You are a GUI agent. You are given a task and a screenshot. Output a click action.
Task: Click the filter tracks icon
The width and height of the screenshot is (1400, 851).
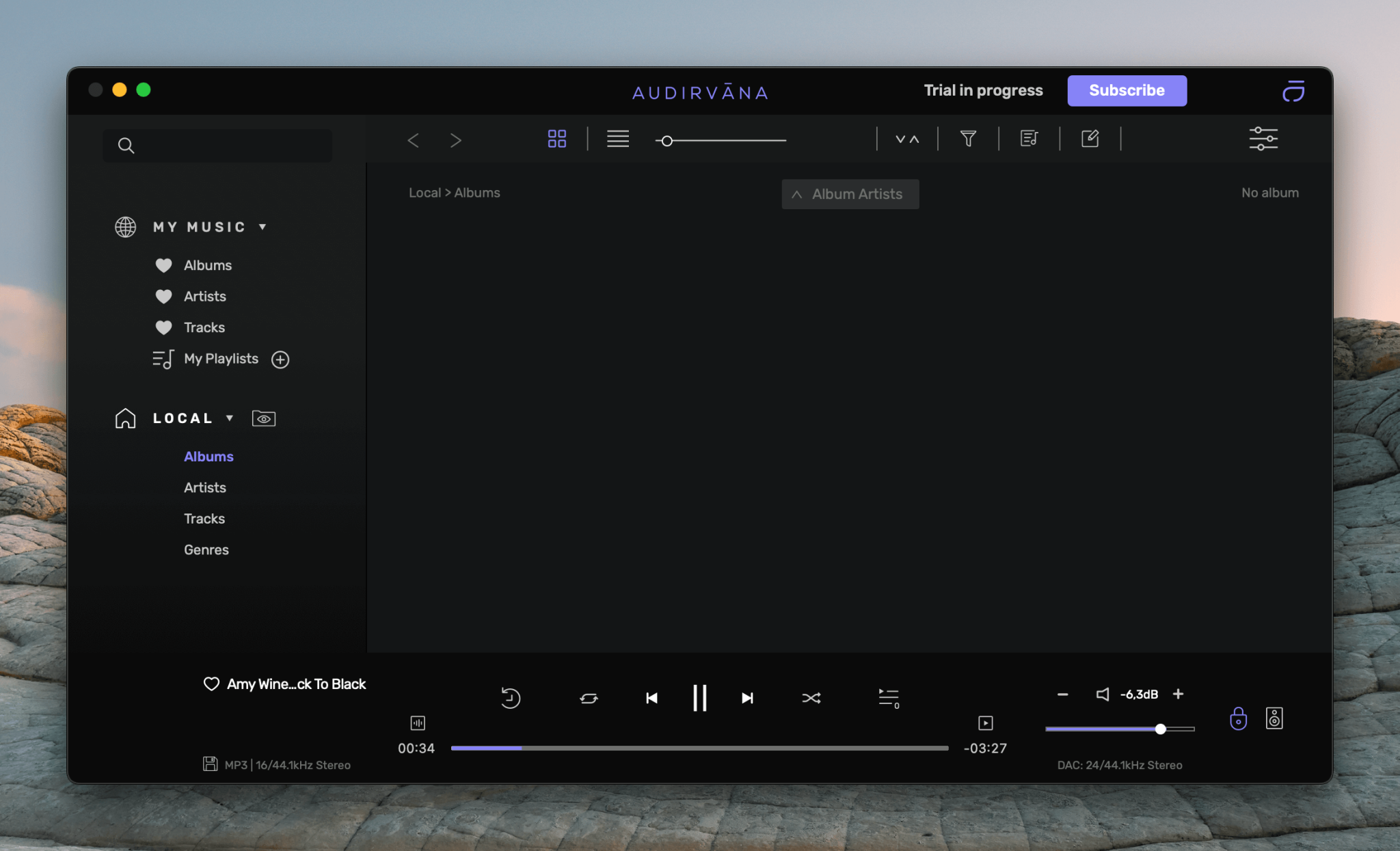pyautogui.click(x=967, y=138)
